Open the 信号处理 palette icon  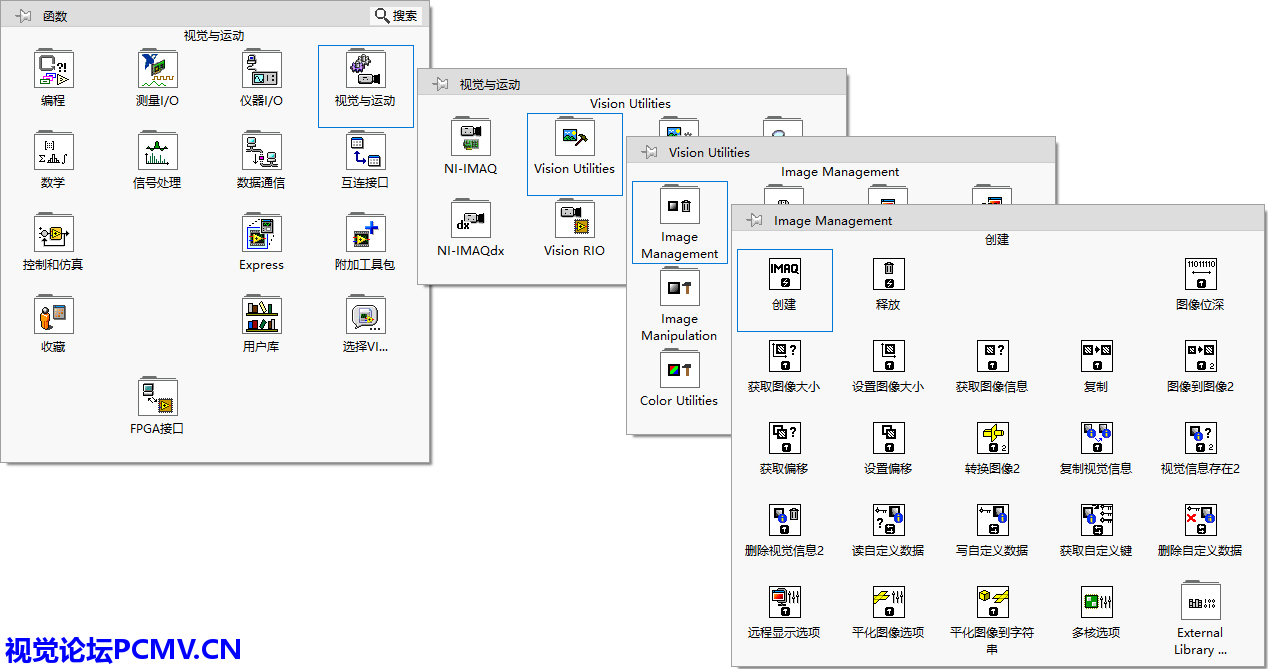coord(157,151)
